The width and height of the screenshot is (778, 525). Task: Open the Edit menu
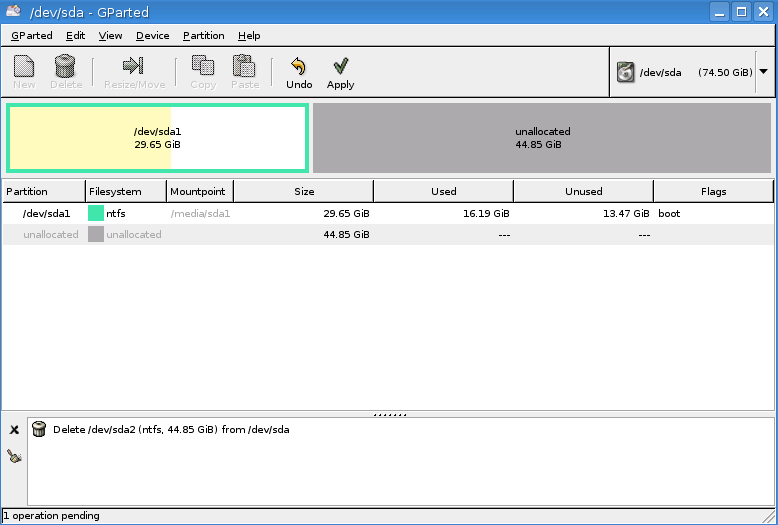[x=75, y=36]
